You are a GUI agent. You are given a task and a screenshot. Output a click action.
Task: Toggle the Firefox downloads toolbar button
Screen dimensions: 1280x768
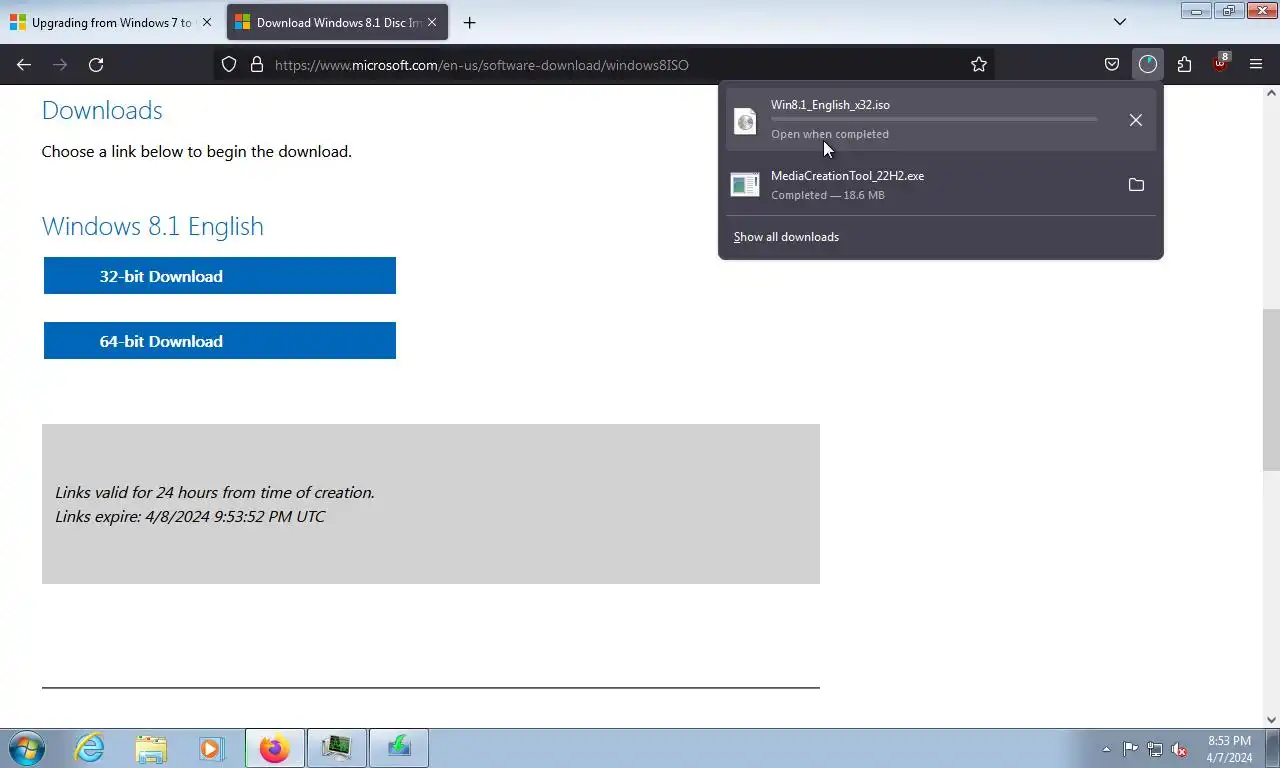coord(1148,64)
